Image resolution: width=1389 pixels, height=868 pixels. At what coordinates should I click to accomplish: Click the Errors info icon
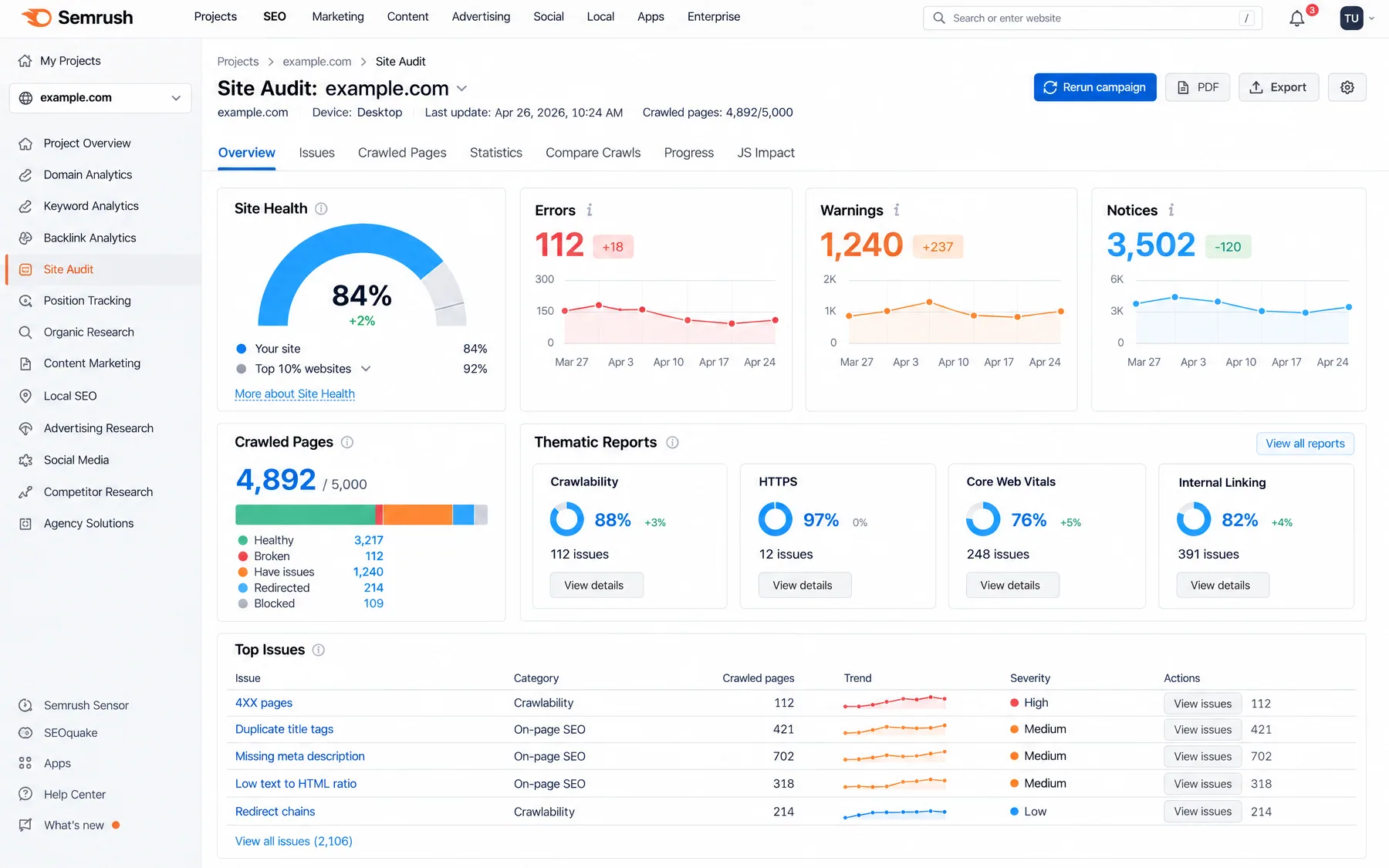(590, 210)
